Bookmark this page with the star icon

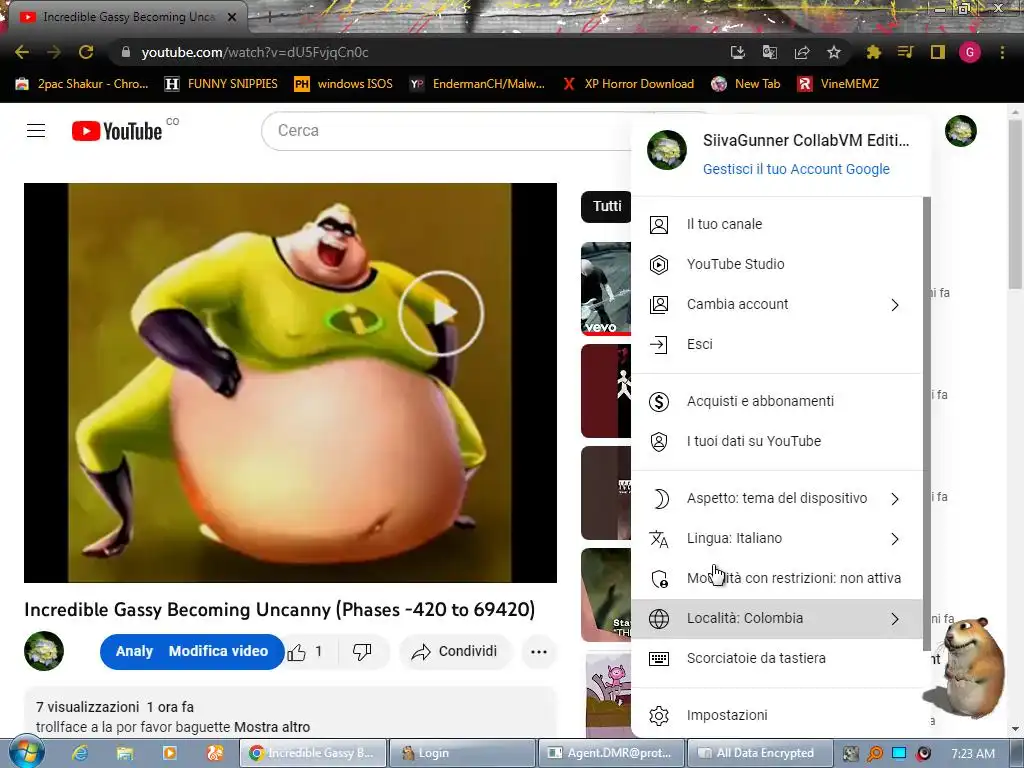pyautogui.click(x=834, y=52)
